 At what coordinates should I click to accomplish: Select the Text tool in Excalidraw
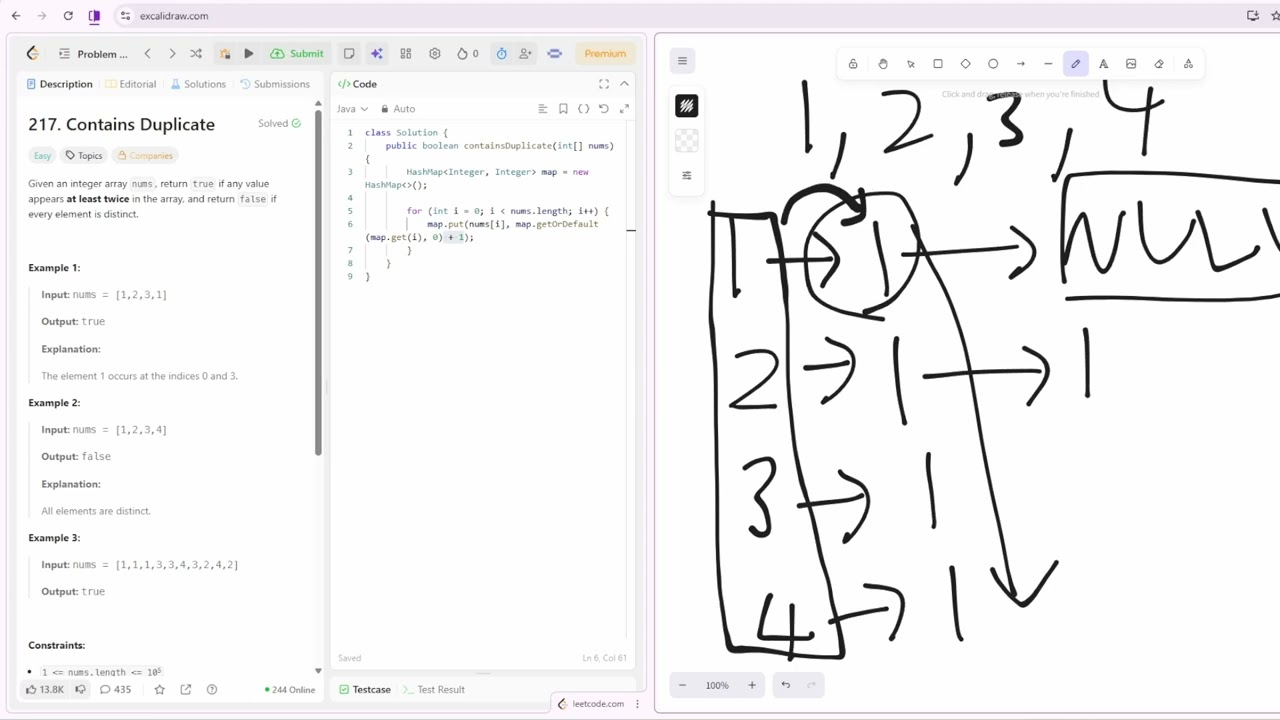click(1104, 64)
